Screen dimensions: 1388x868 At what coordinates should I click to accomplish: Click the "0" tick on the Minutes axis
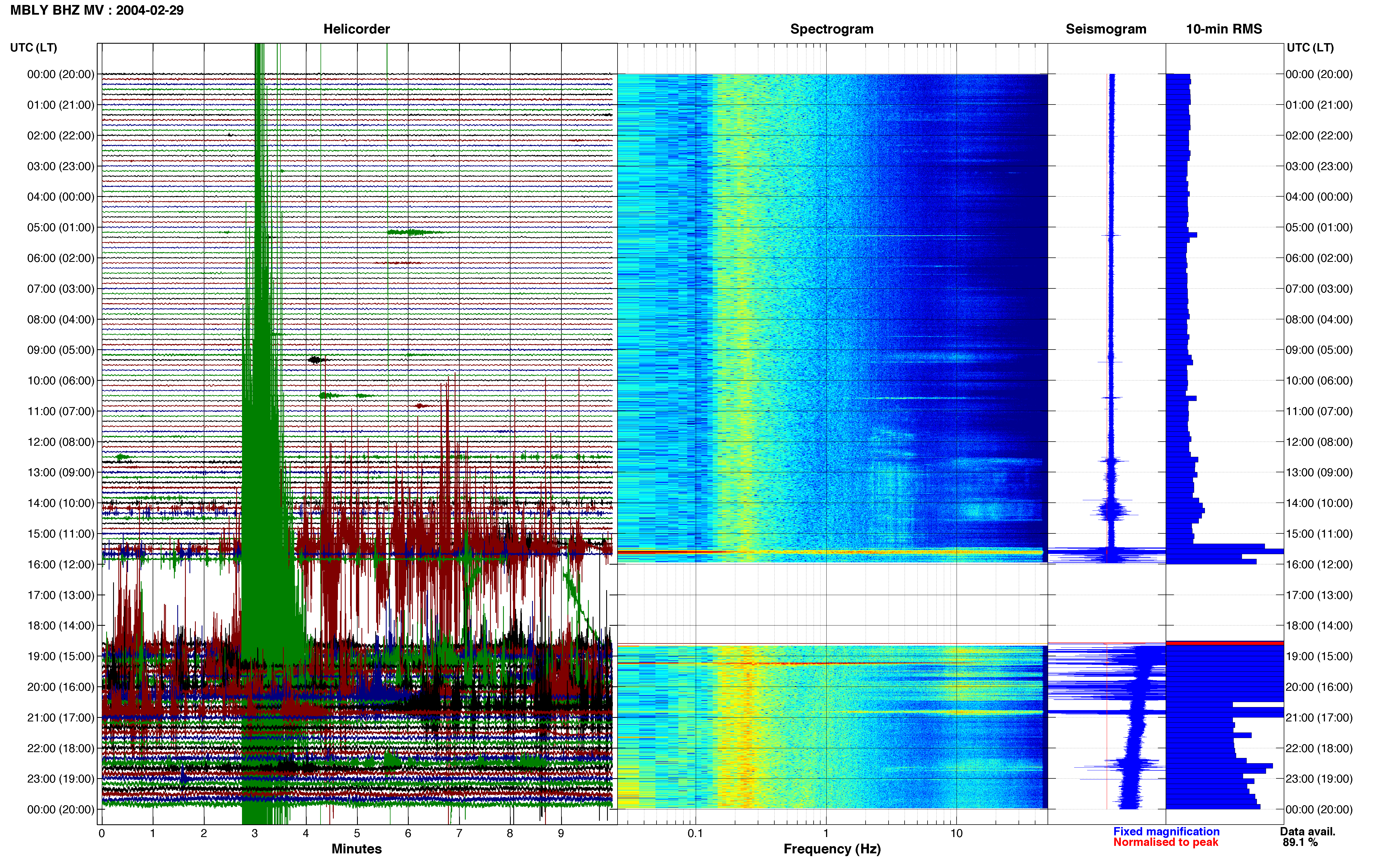pos(101,833)
